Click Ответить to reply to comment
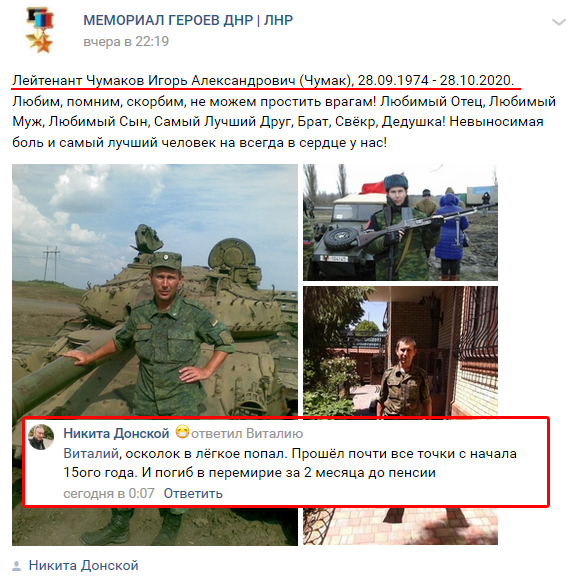Viewport: 568px width, 580px height. [x=193, y=493]
